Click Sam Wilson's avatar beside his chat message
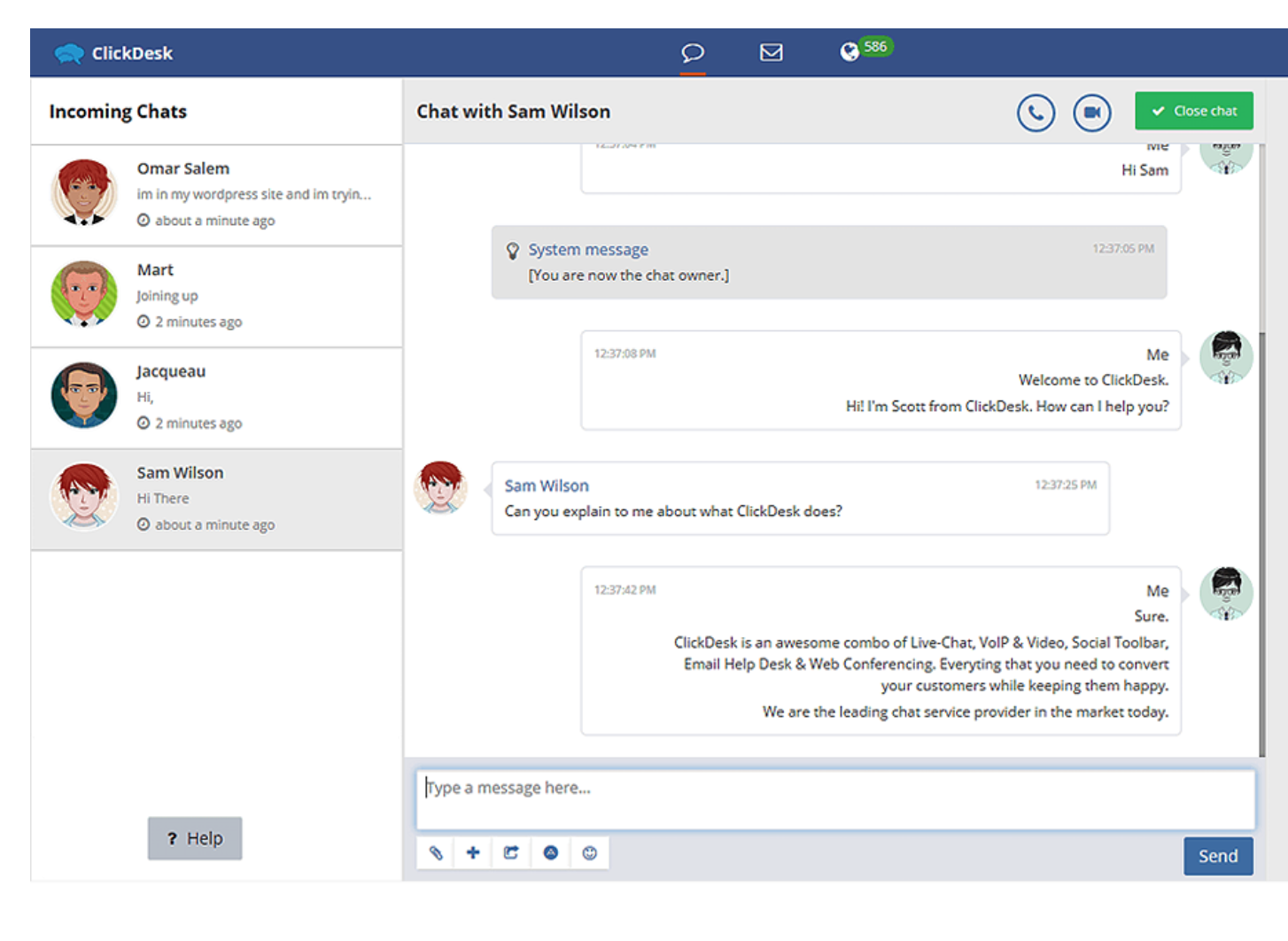This screenshot has height=941, width=1288. click(441, 487)
